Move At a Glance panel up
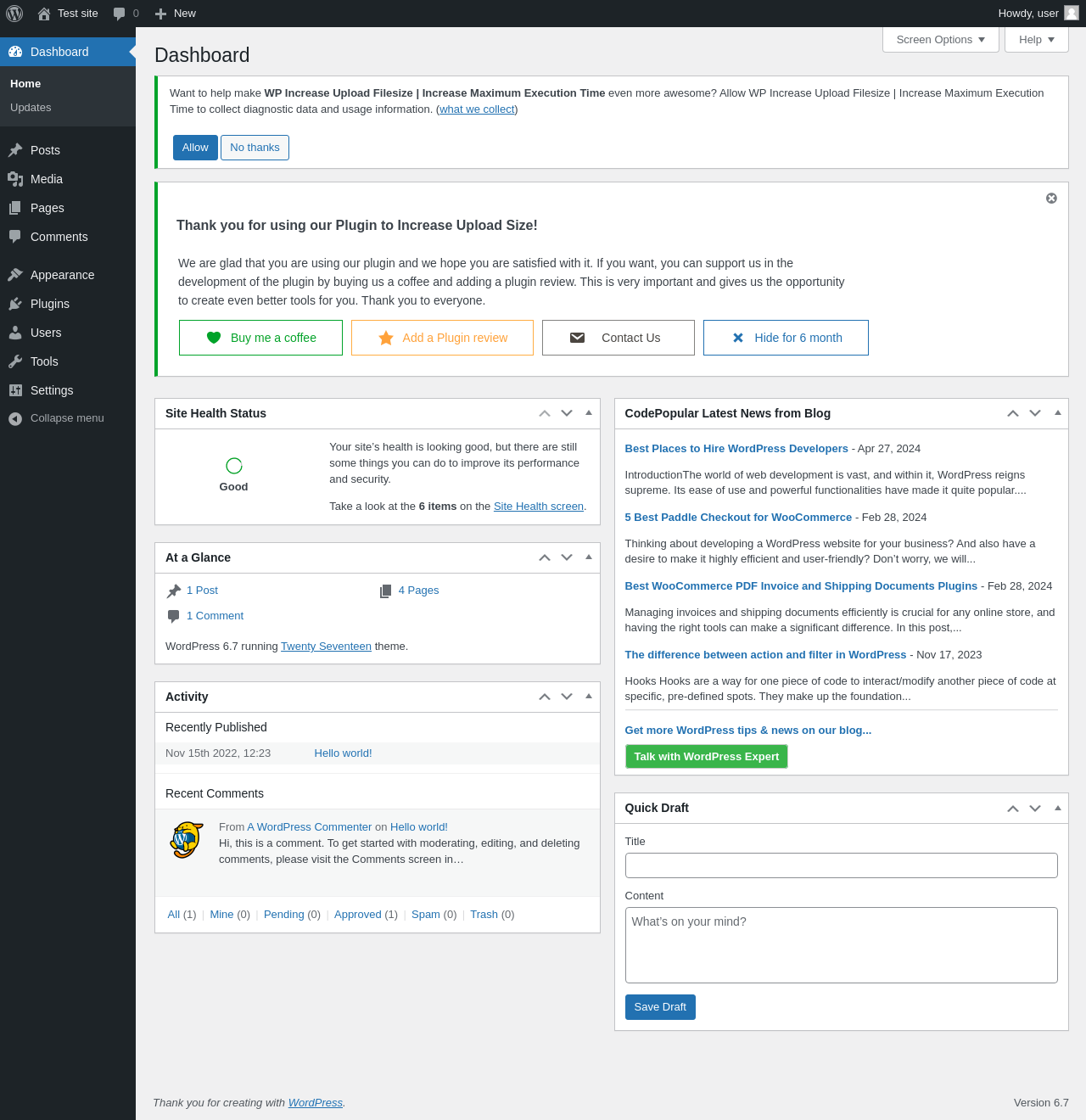Image resolution: width=1086 pixels, height=1120 pixels. (545, 557)
